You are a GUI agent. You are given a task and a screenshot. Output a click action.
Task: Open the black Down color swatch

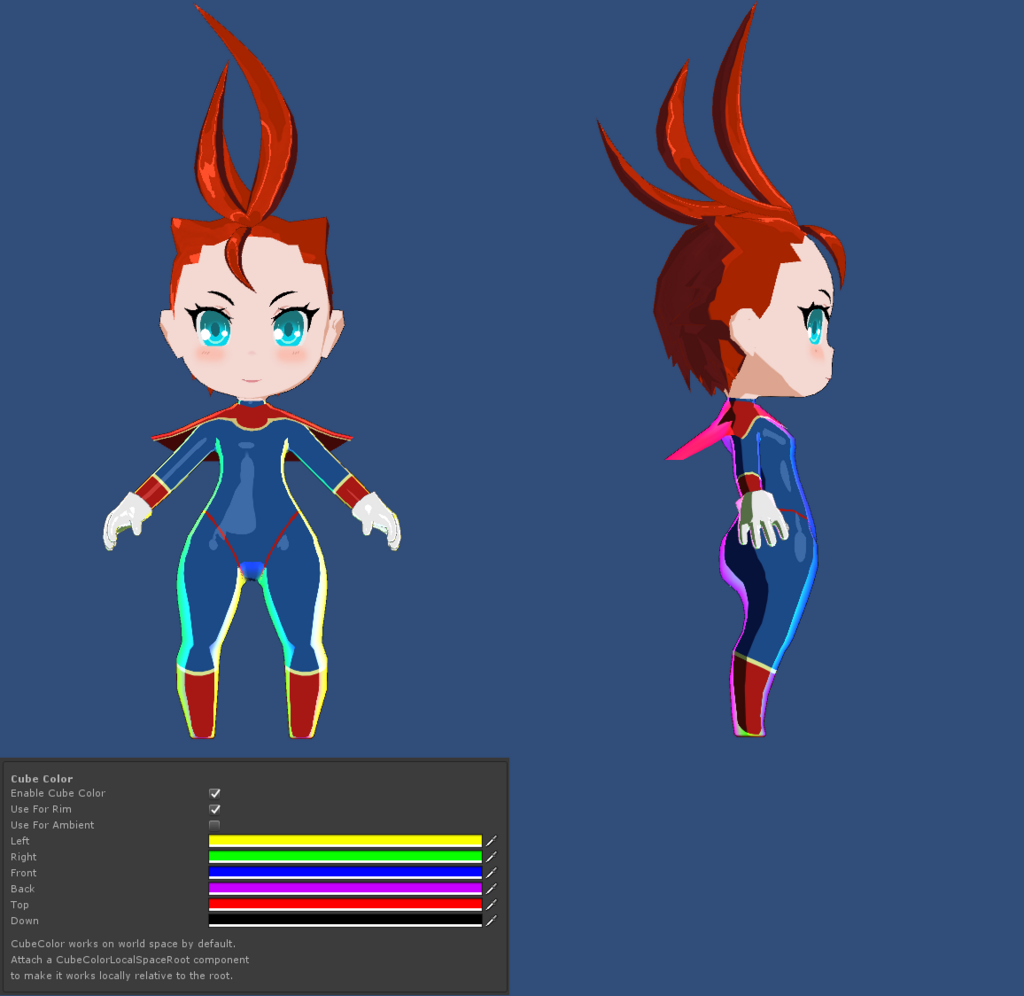point(345,921)
